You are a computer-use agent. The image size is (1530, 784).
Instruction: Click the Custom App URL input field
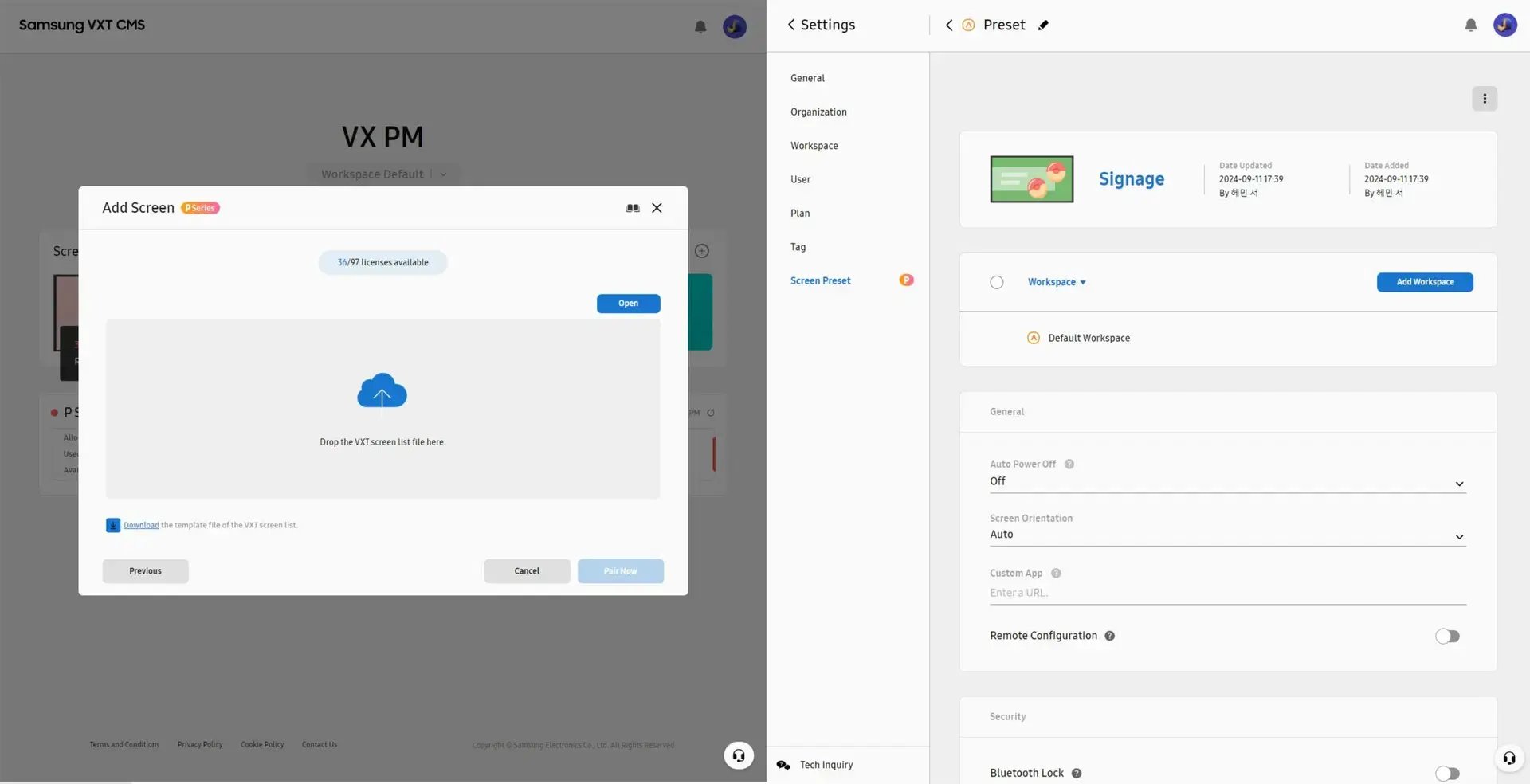coord(1227,593)
